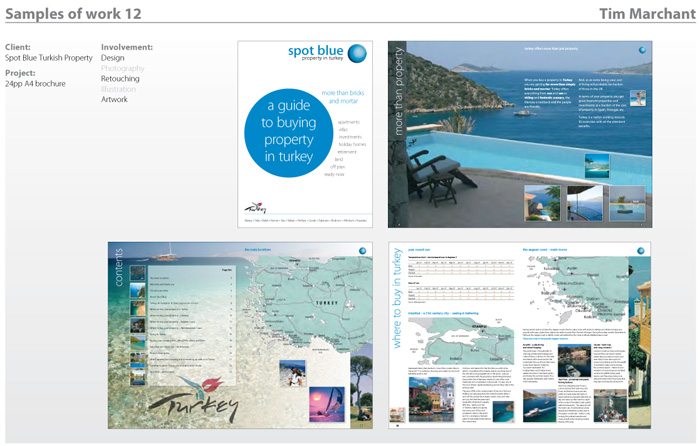Click 'where to buy in turkey' vertical title
The width and height of the screenshot is (700, 446).
396,298
